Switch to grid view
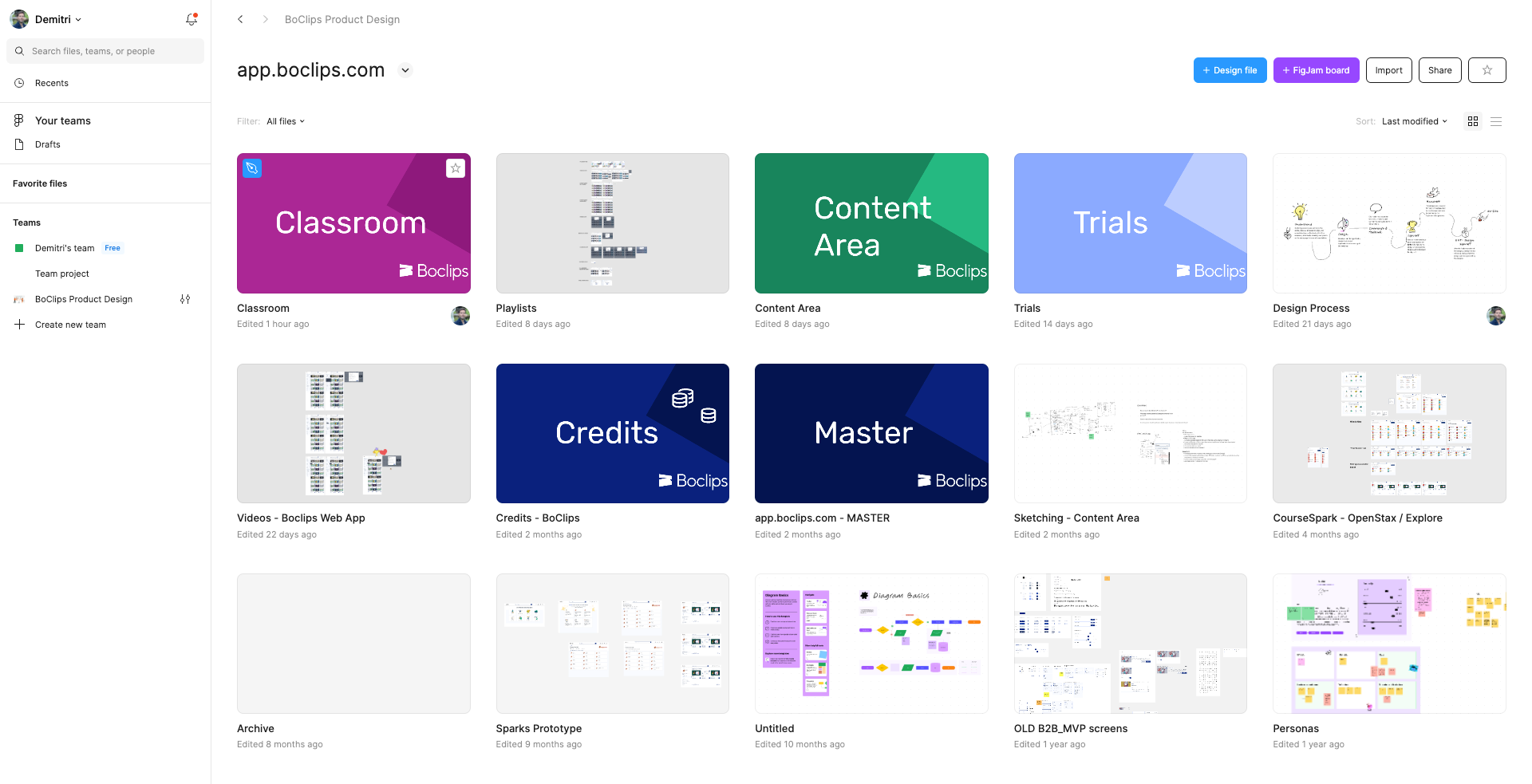This screenshot has width=1532, height=784. coord(1473,121)
